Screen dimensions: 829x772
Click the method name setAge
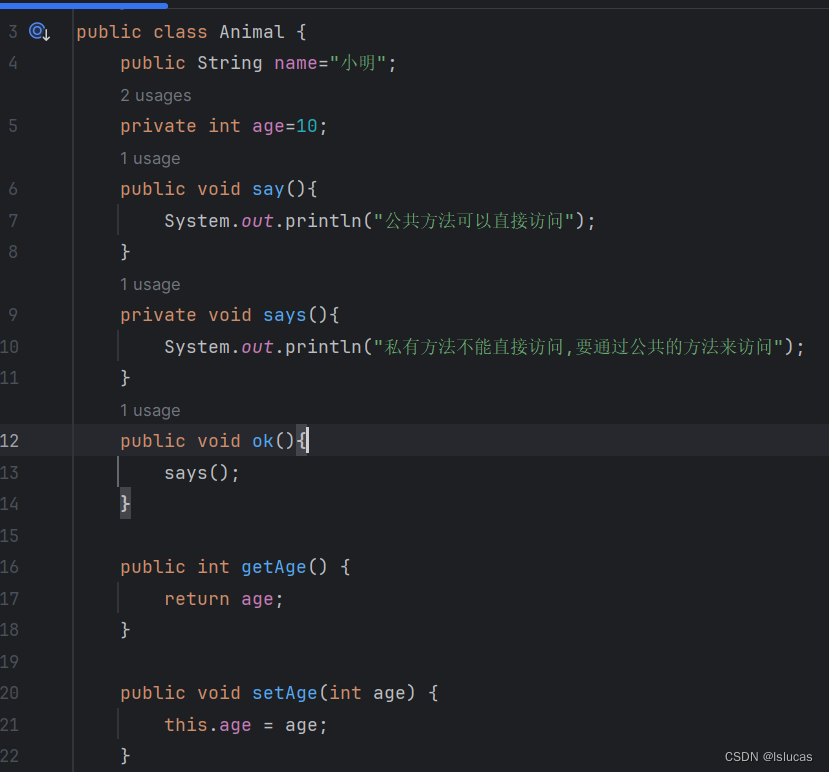[x=284, y=693]
